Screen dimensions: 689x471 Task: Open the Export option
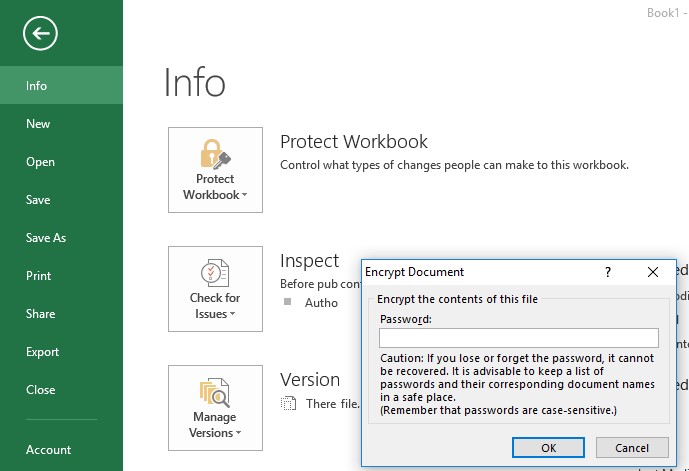tap(42, 352)
